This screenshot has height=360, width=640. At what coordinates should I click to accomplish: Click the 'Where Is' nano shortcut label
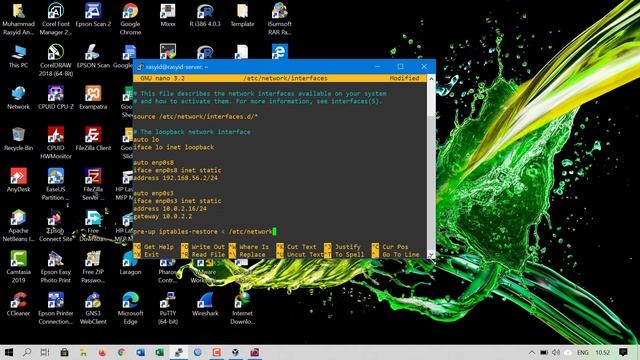pyautogui.click(x=254, y=247)
